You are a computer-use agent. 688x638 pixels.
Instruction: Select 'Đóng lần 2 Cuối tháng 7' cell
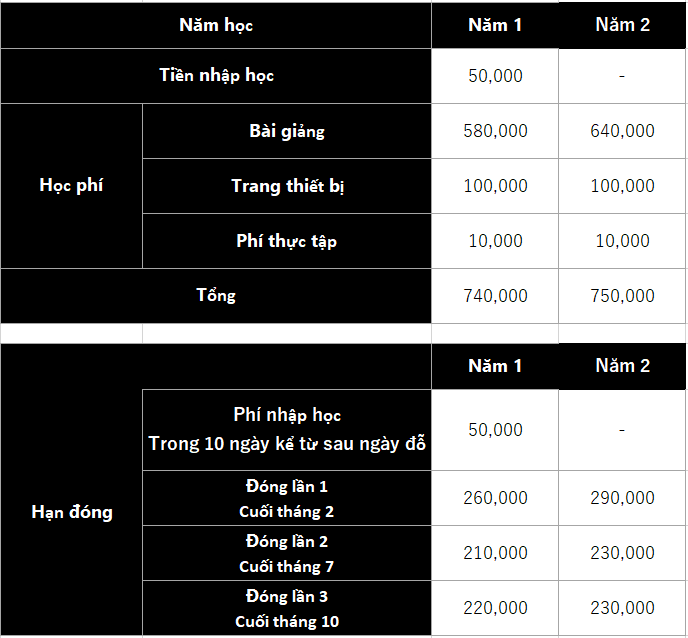click(287, 553)
